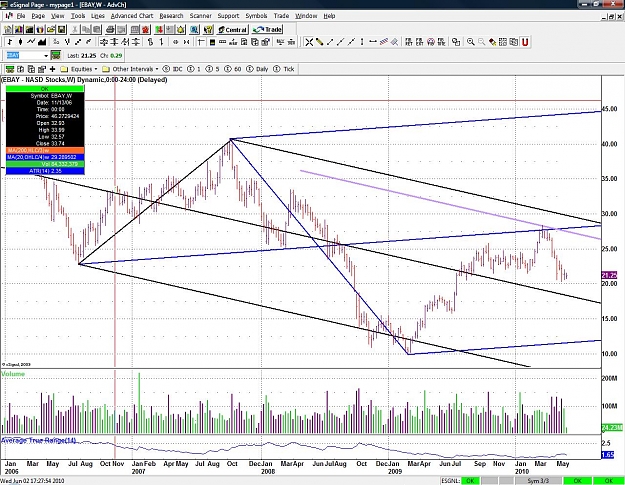Click the 24.23M volume value label
The height and width of the screenshot is (485, 625).
click(612, 427)
